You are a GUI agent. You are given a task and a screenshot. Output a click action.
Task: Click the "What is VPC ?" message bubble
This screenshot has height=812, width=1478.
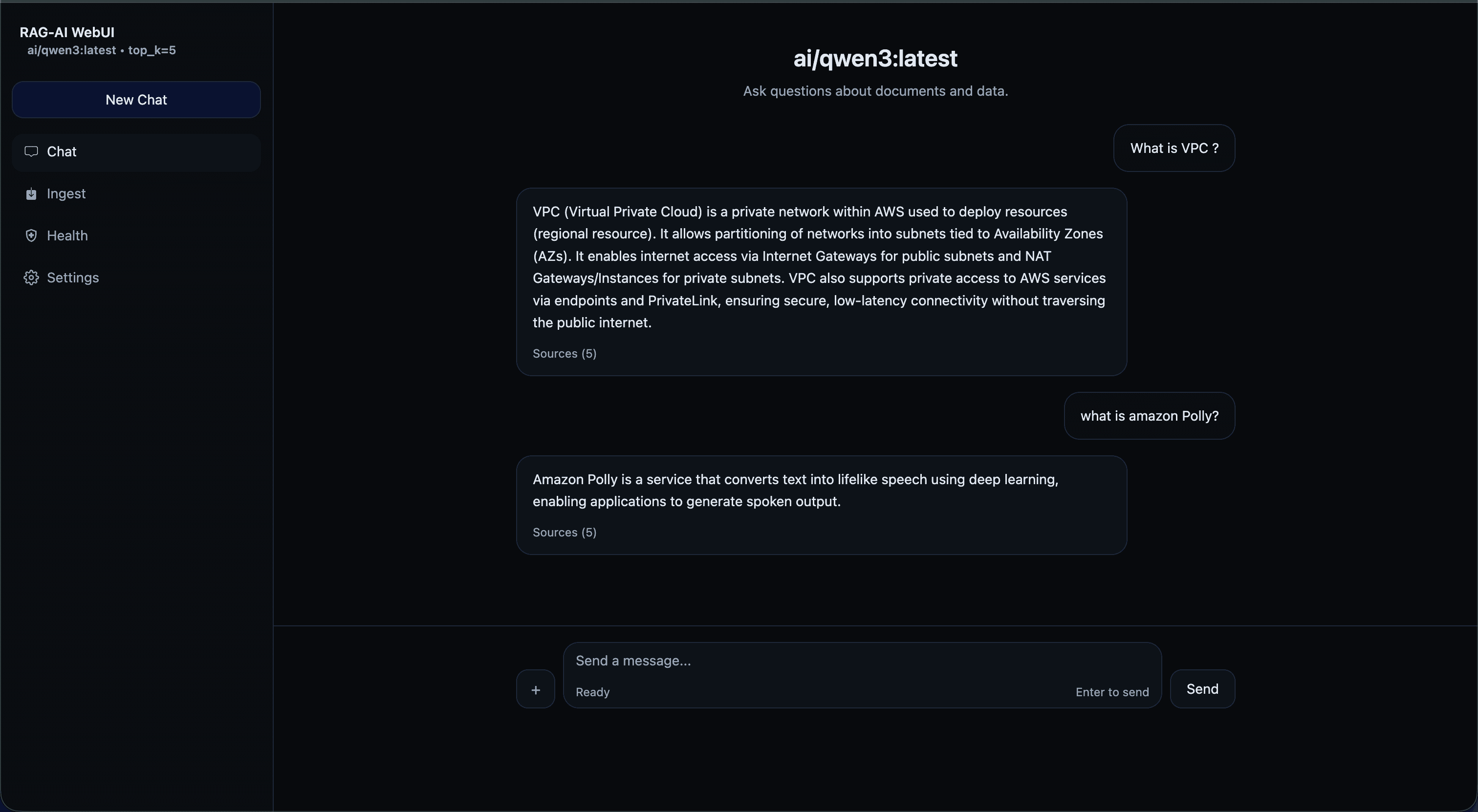click(x=1174, y=149)
